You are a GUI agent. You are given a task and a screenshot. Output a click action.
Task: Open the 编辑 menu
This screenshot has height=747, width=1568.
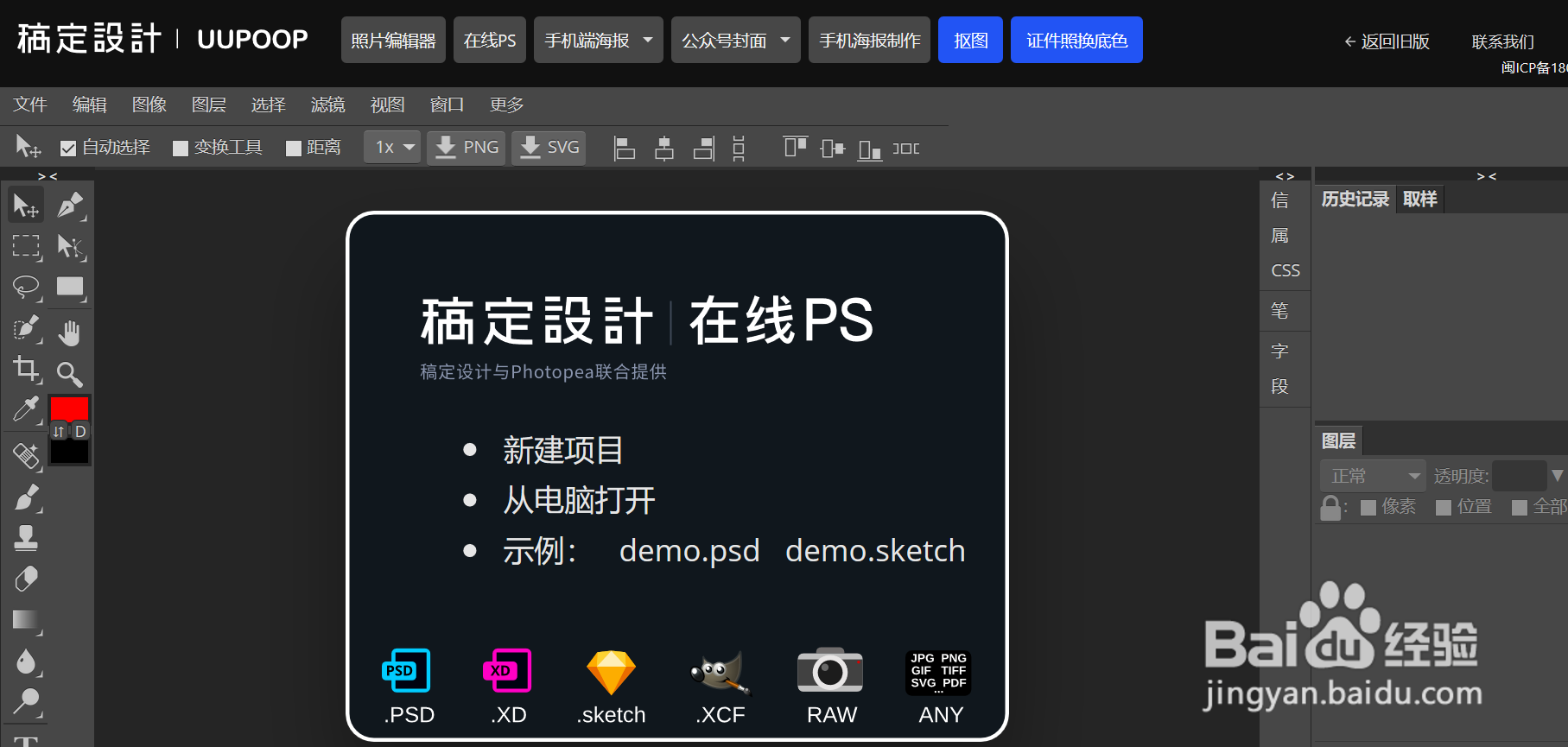[x=90, y=104]
